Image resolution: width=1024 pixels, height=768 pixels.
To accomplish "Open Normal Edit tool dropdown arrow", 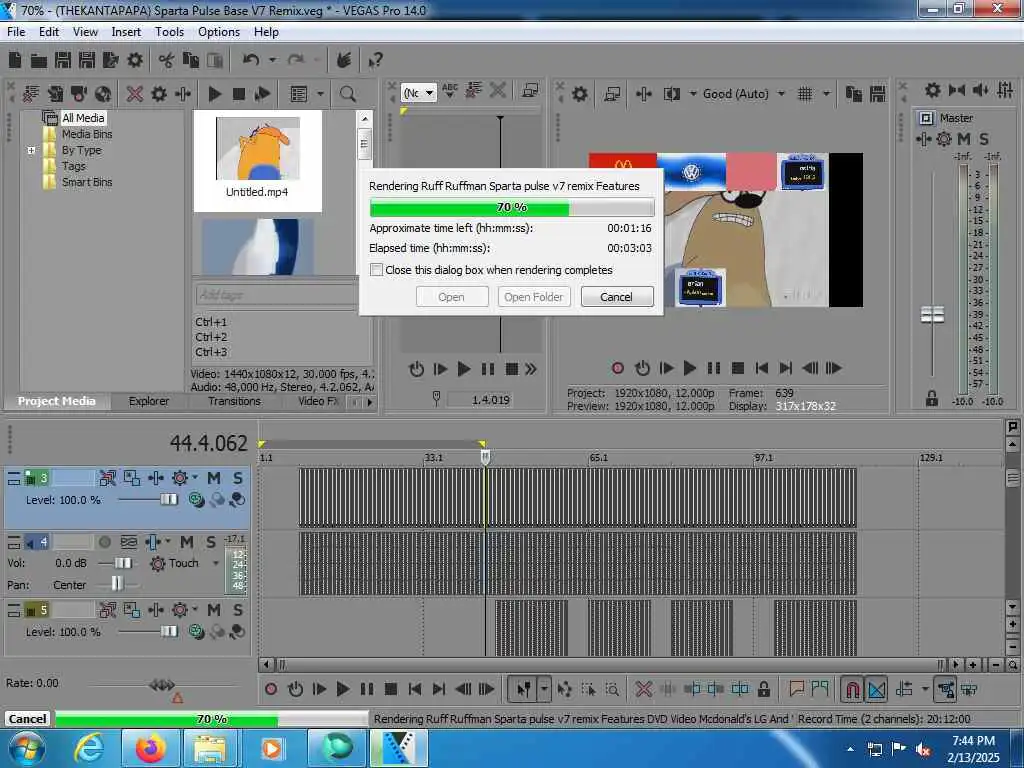I will [x=544, y=689].
